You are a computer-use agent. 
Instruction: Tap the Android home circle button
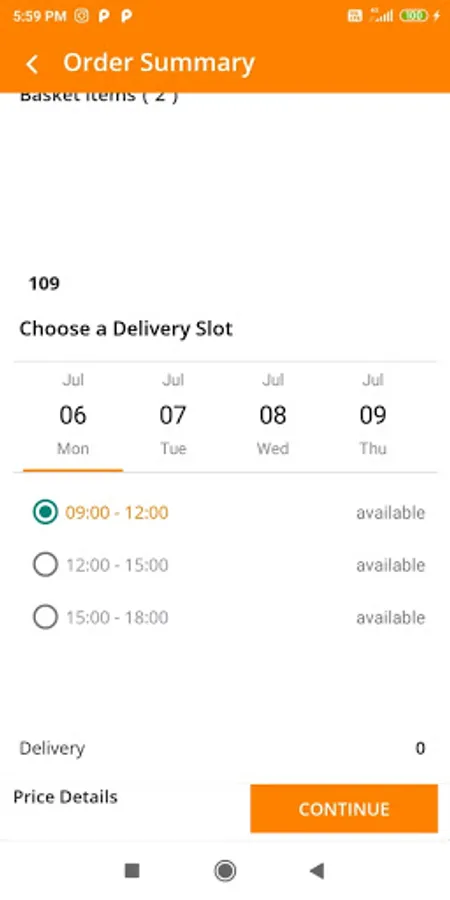225,871
